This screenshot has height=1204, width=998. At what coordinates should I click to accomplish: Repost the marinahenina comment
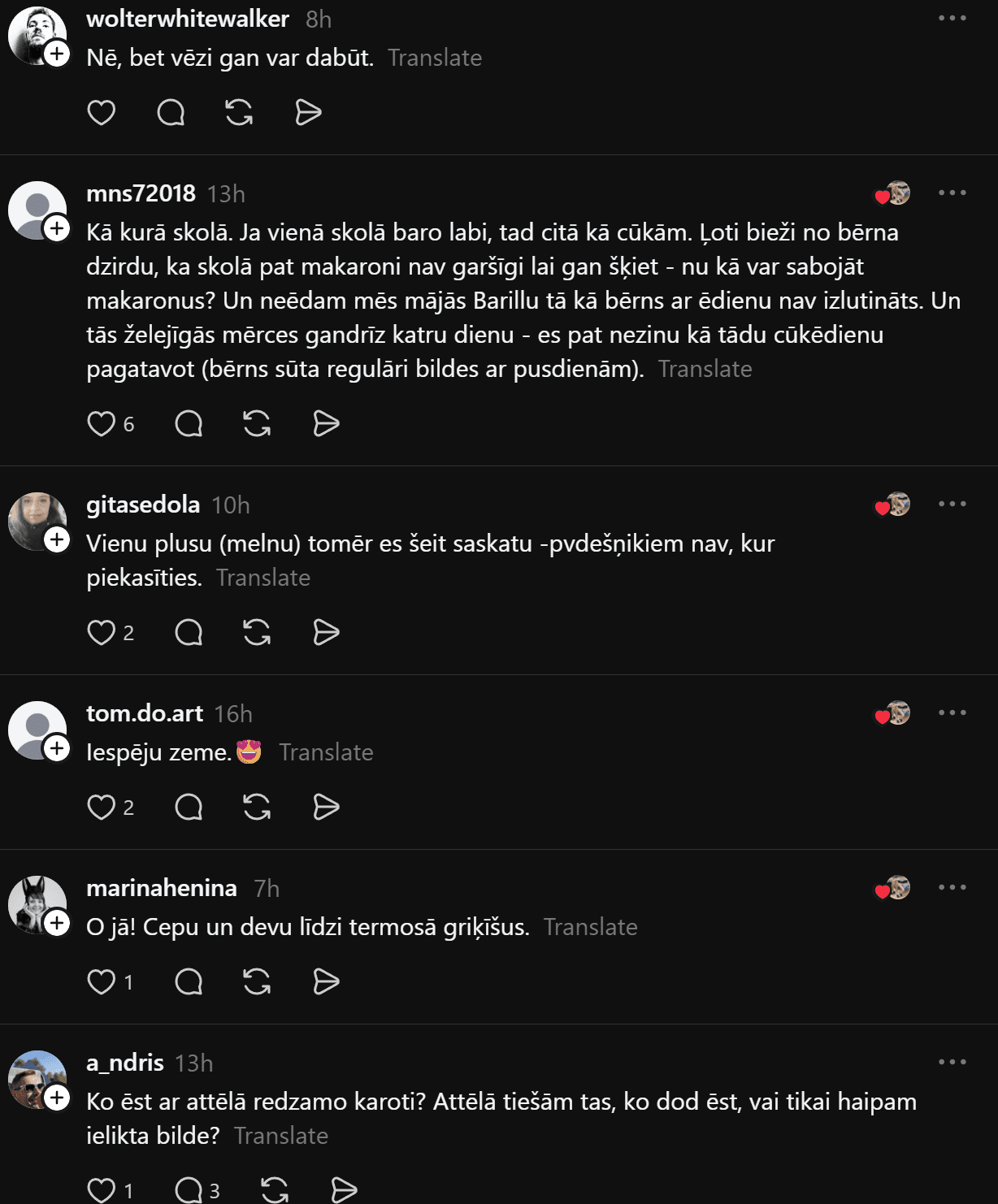click(x=257, y=981)
